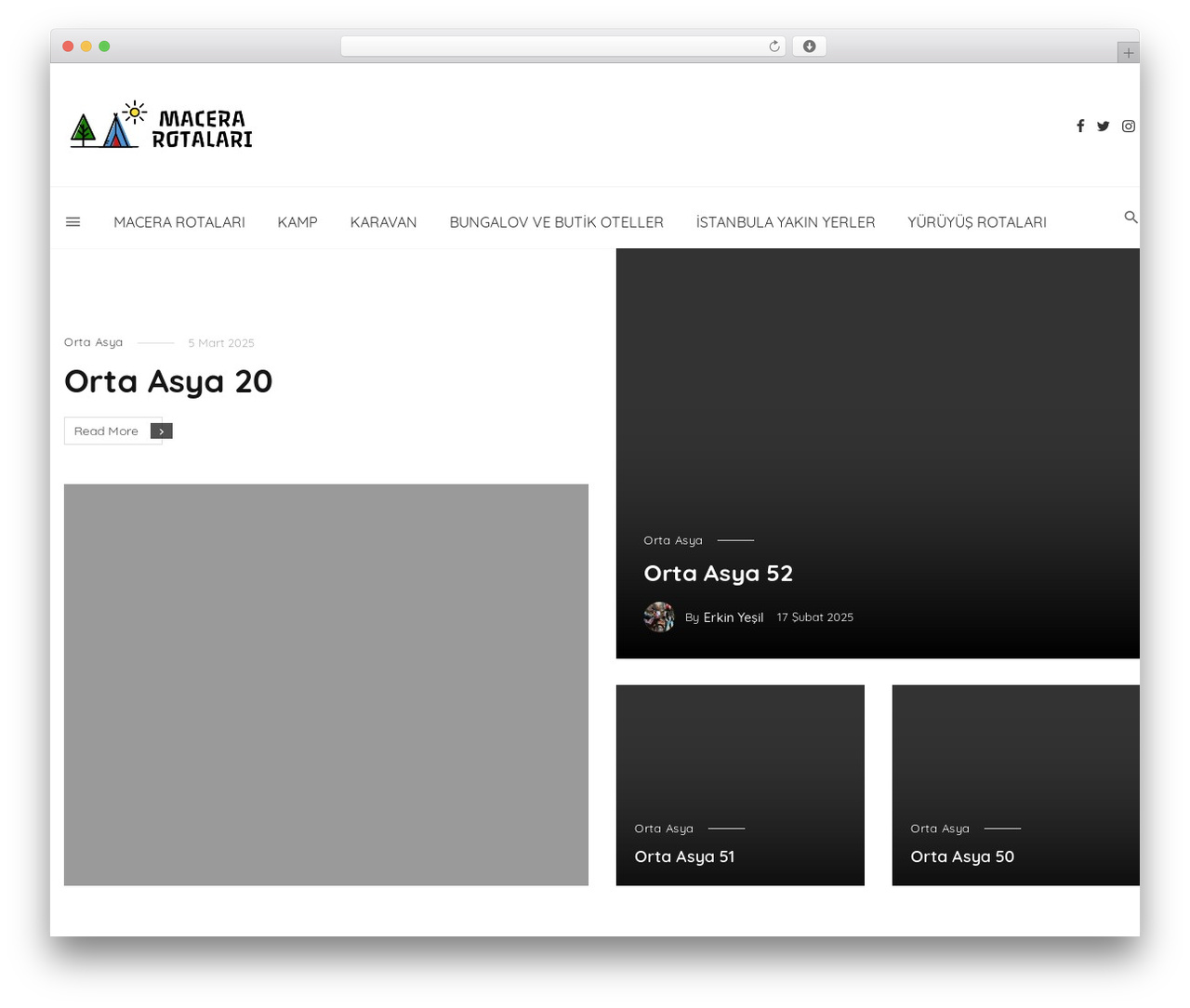Screen dimensions: 1190x1008
Task: Click the Read More button
Action: [112, 431]
